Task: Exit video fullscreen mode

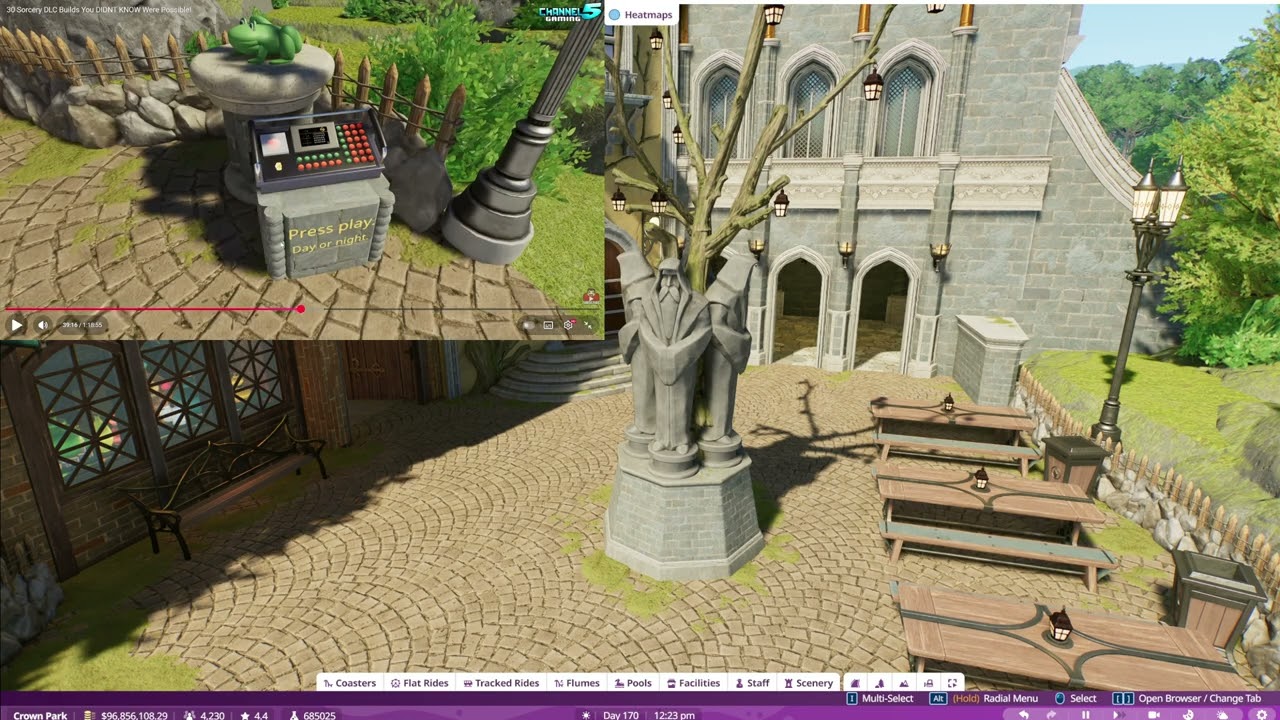Action: point(588,325)
